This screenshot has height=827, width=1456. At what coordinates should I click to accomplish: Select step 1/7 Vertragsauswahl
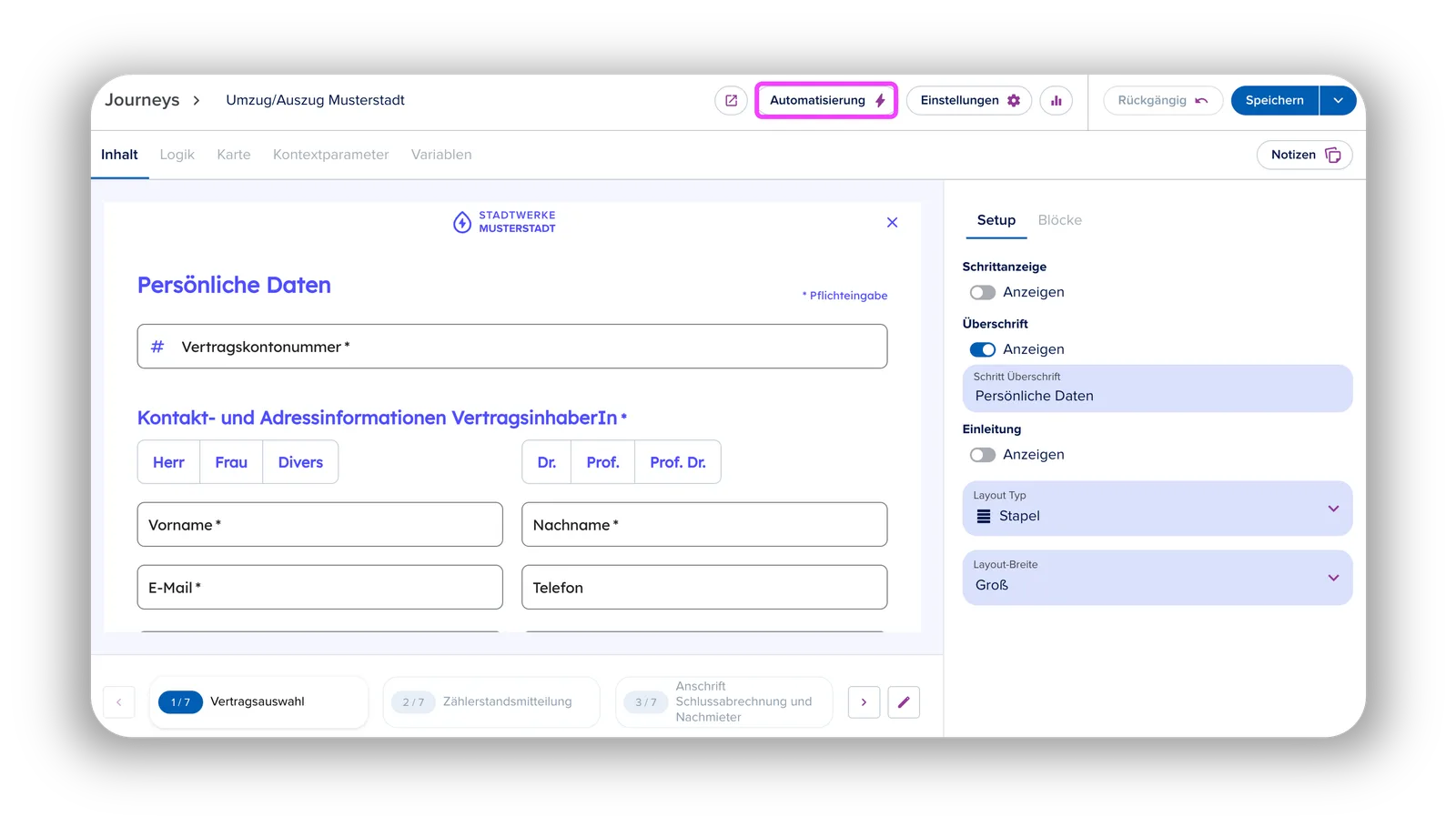click(x=258, y=701)
